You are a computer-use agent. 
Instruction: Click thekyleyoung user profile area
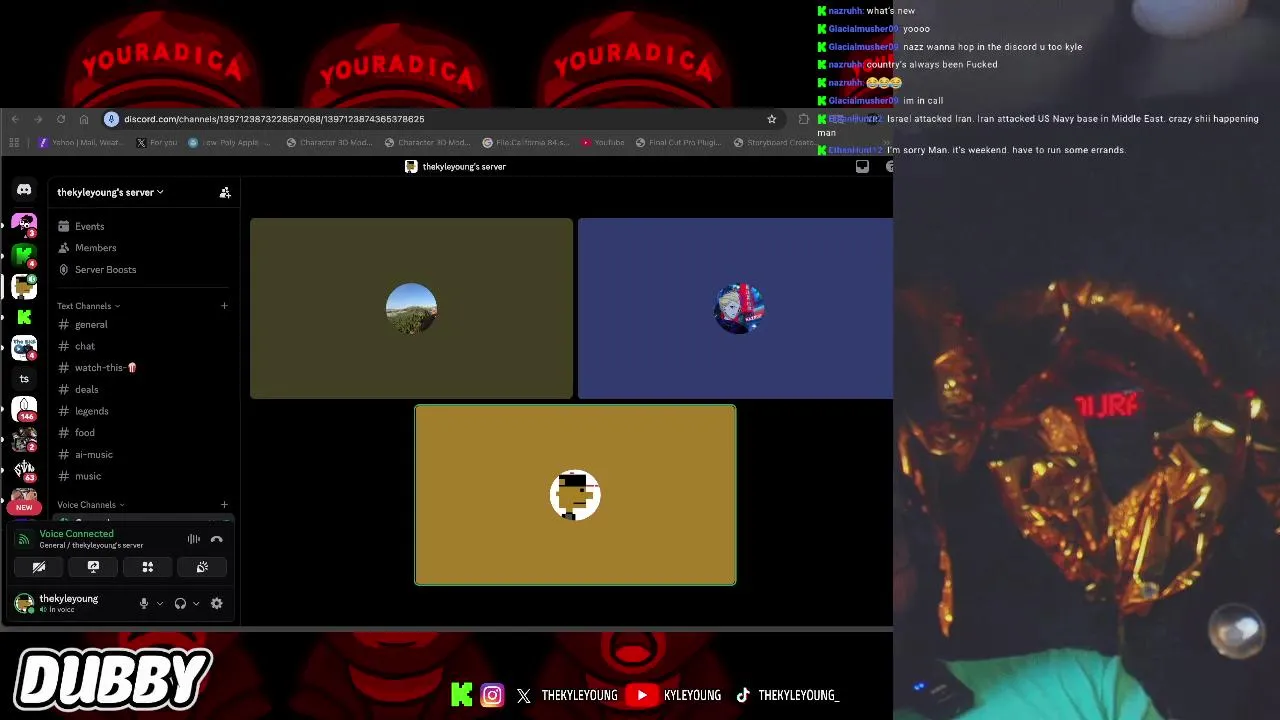[x=68, y=603]
